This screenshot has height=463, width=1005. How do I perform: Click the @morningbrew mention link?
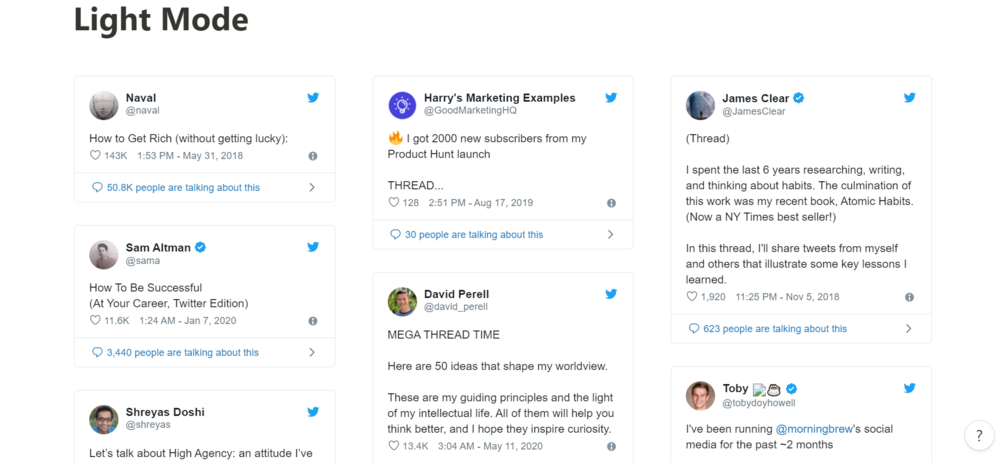pos(812,429)
